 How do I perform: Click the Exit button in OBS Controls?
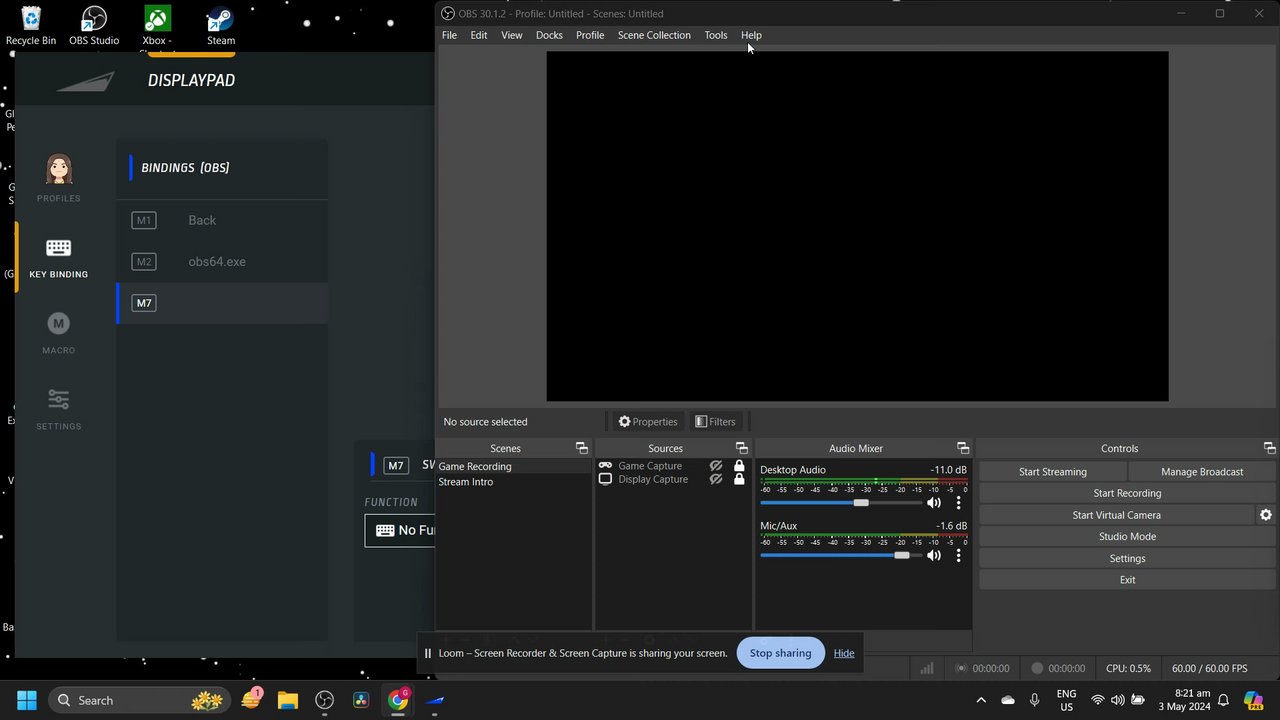(x=1127, y=580)
